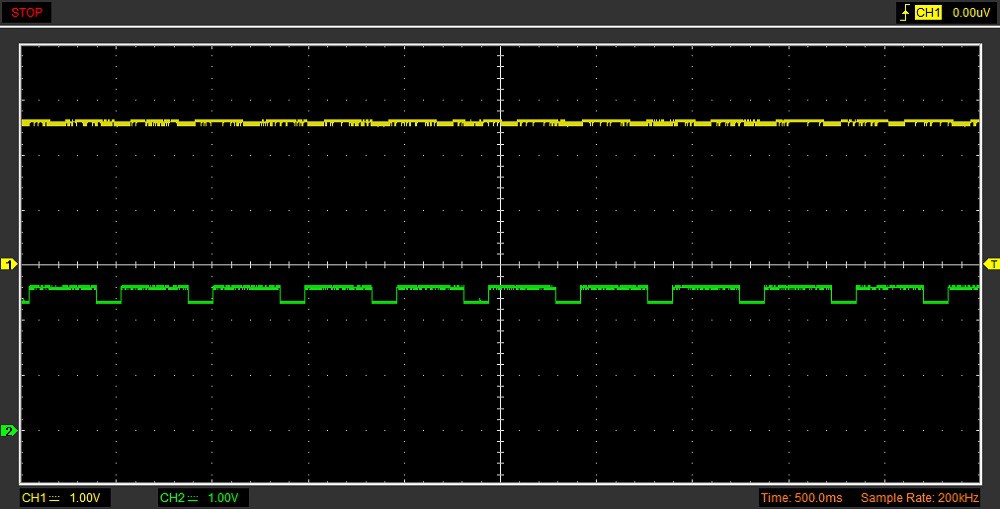Click the CH2 ground marker on left edge
The width and height of the screenshot is (1000, 509).
9,431
